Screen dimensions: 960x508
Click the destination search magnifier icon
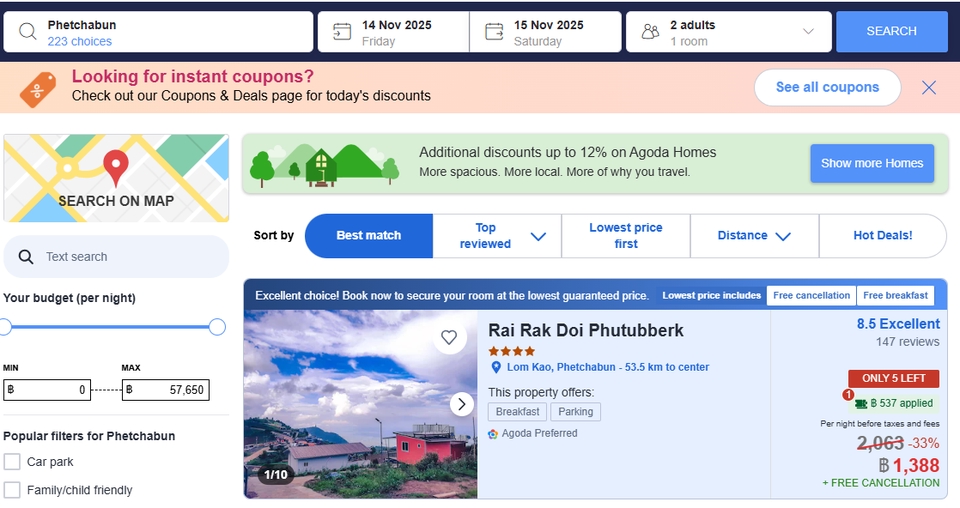click(x=27, y=32)
